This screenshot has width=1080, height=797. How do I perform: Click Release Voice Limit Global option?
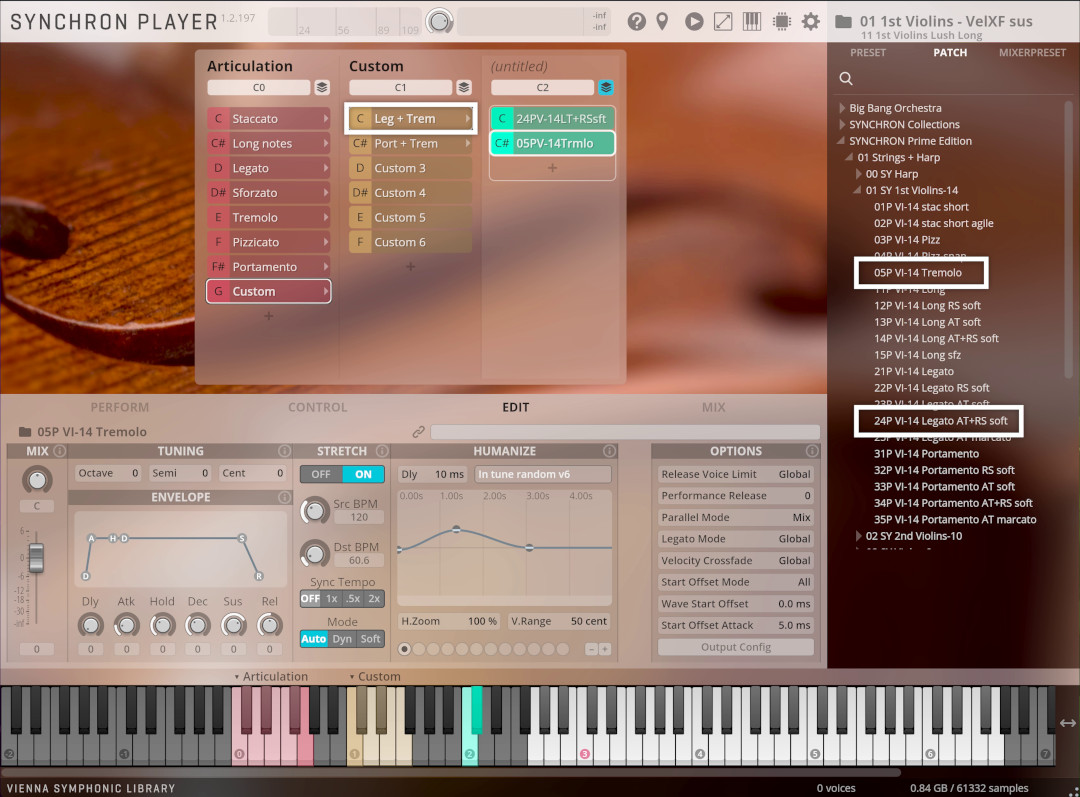736,474
